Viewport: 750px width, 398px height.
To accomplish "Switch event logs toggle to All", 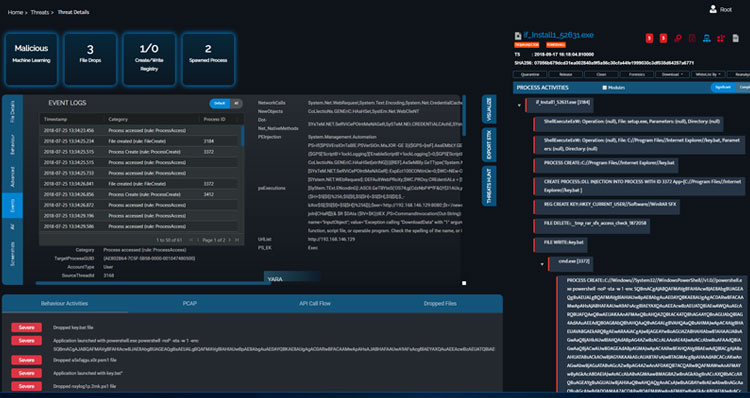I will [236, 103].
